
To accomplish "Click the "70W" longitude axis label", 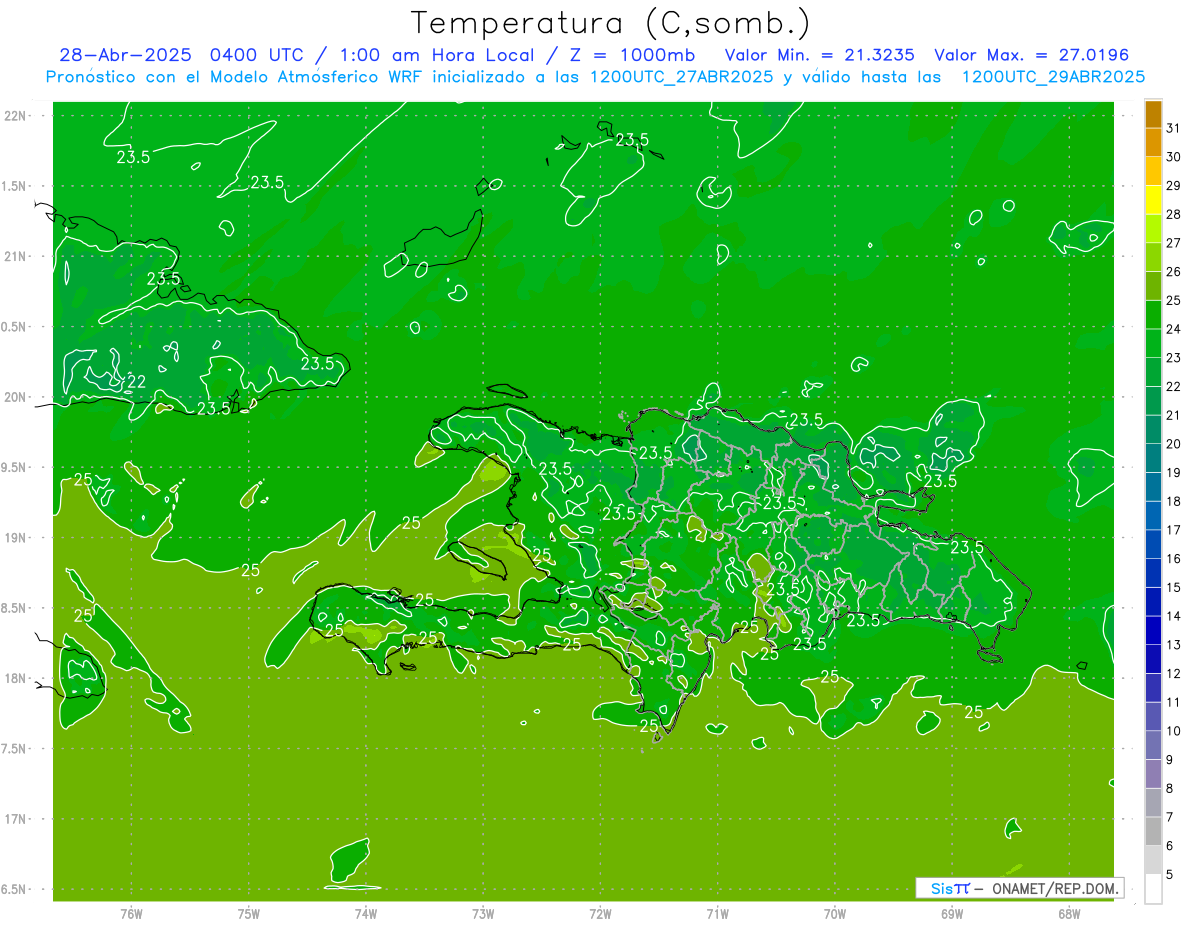I will pos(835,913).
